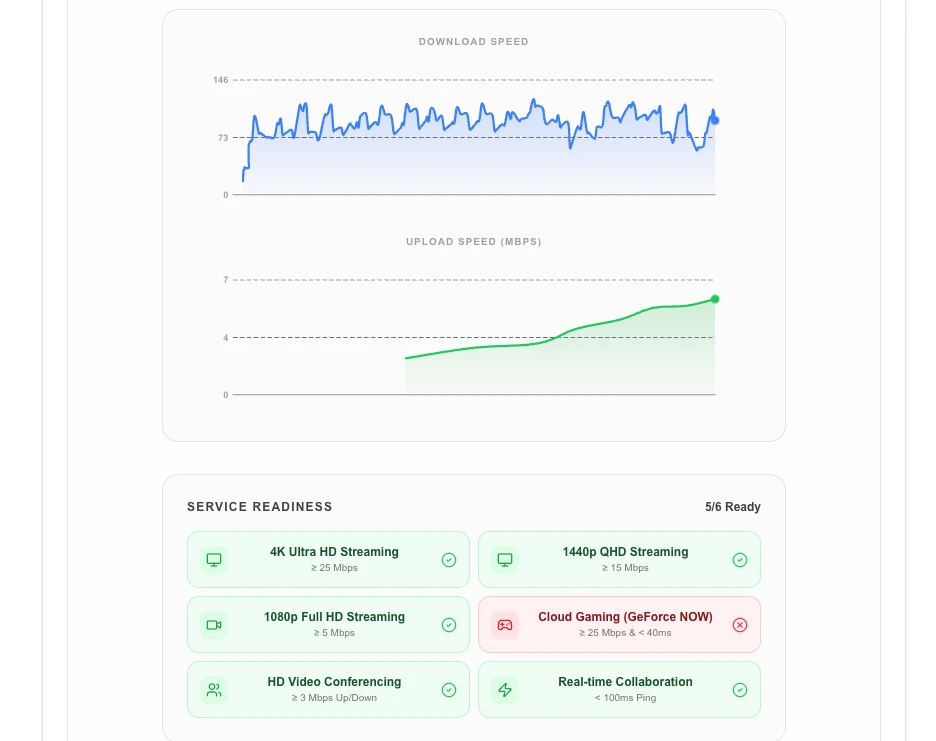
Task: Click the gamepad icon for Cloud Gaming
Action: (x=505, y=625)
